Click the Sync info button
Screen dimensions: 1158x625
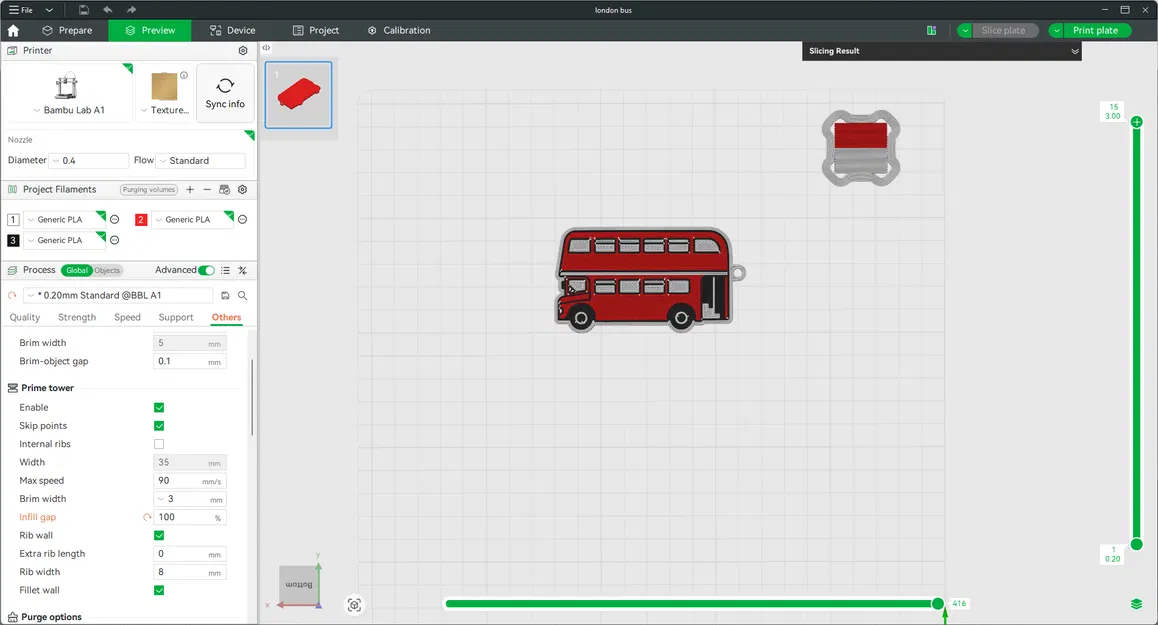pyautogui.click(x=225, y=93)
